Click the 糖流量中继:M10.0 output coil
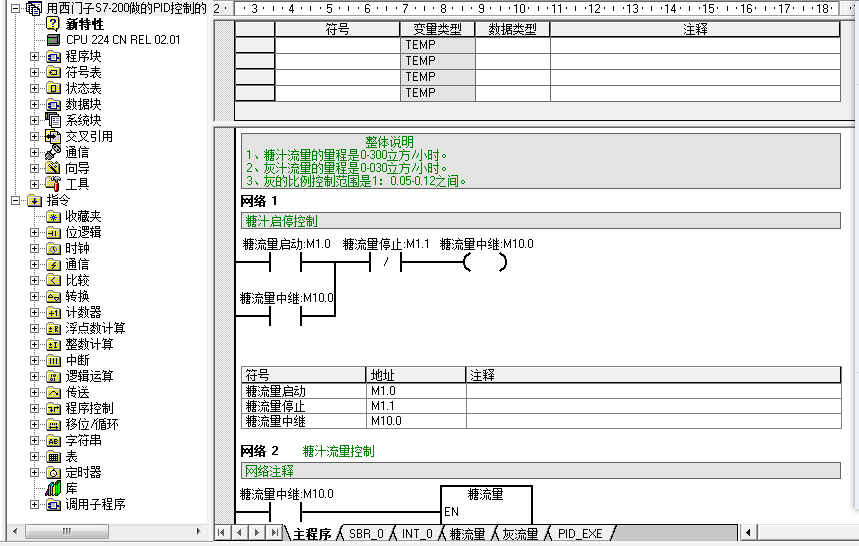859x546 pixels. 485,264
